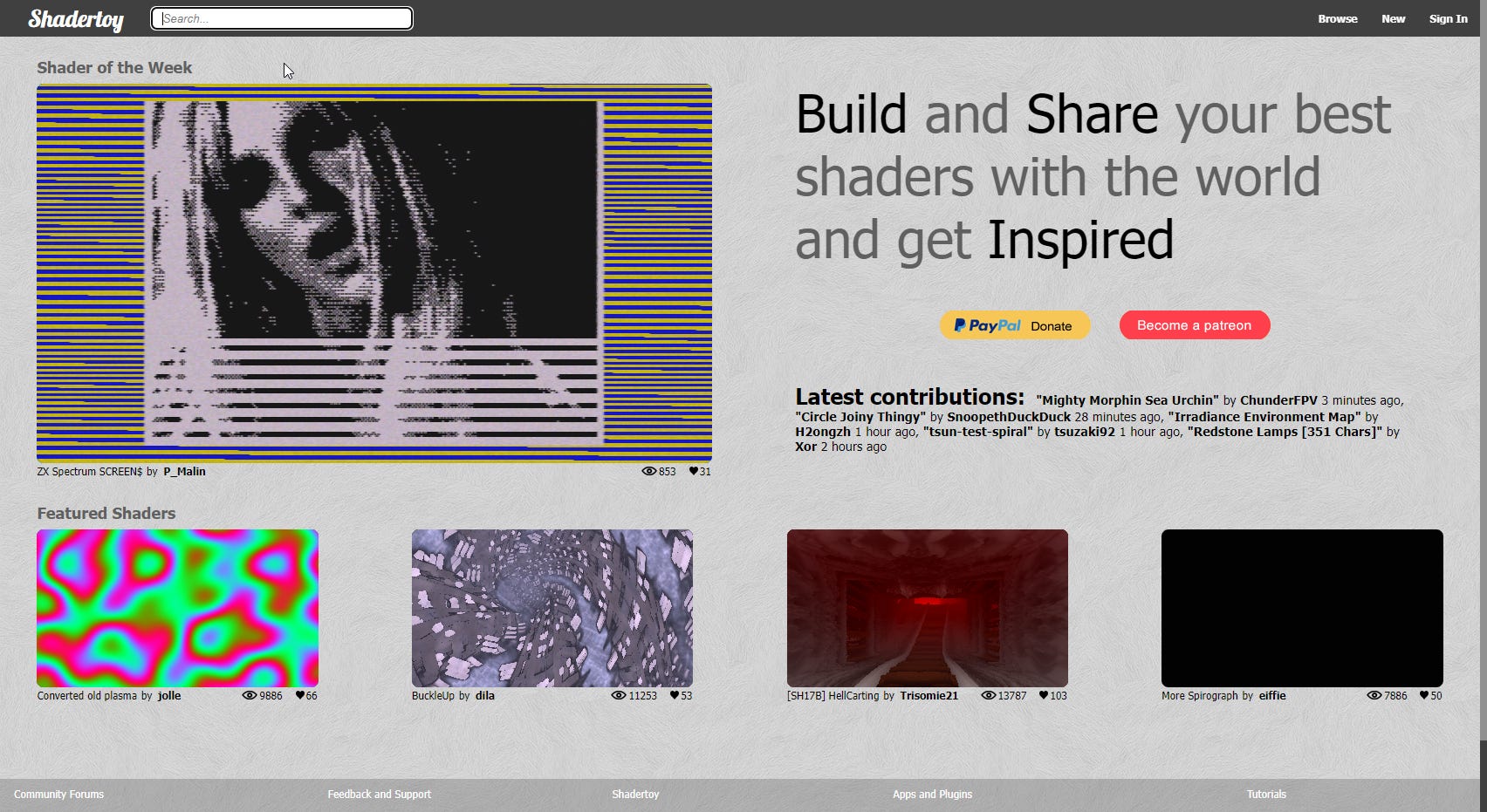This screenshot has width=1487, height=812.
Task: Open BuckleUp shader thumbnail
Action: click(552, 608)
